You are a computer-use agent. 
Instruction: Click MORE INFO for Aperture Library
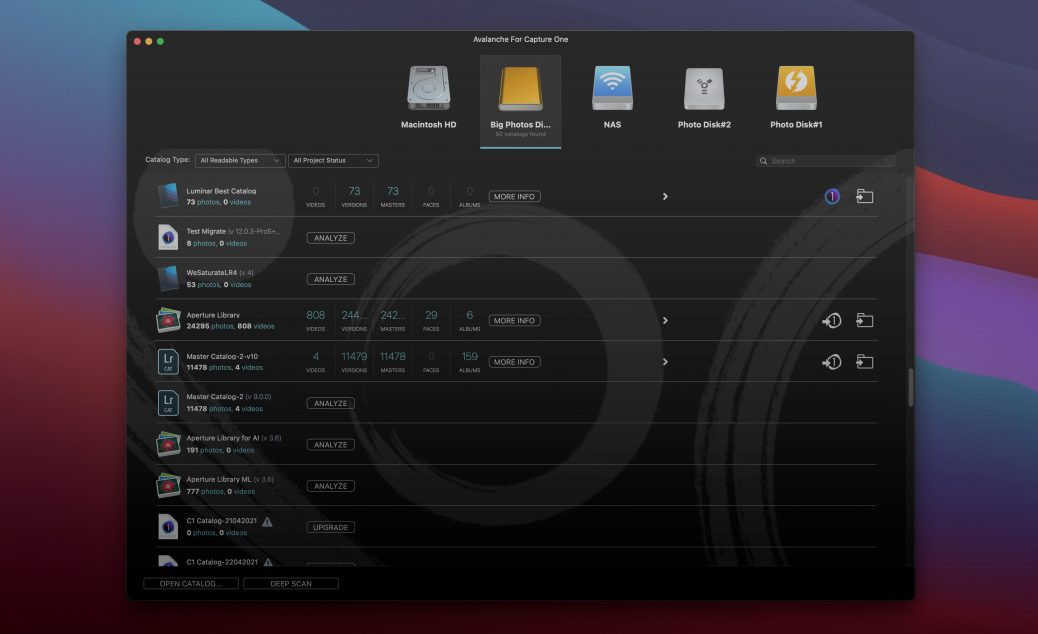[514, 320]
